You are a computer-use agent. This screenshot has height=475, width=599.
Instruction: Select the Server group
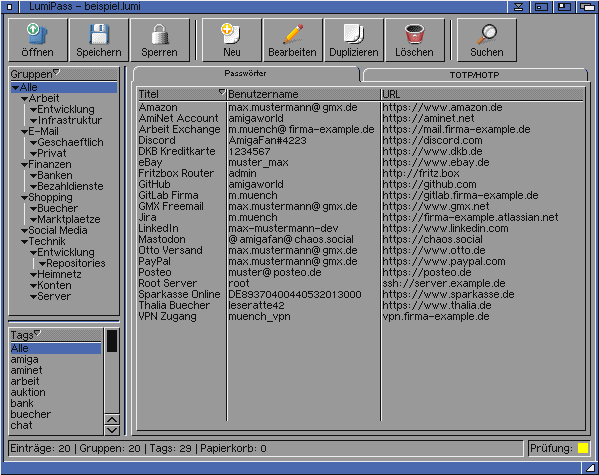(x=54, y=297)
